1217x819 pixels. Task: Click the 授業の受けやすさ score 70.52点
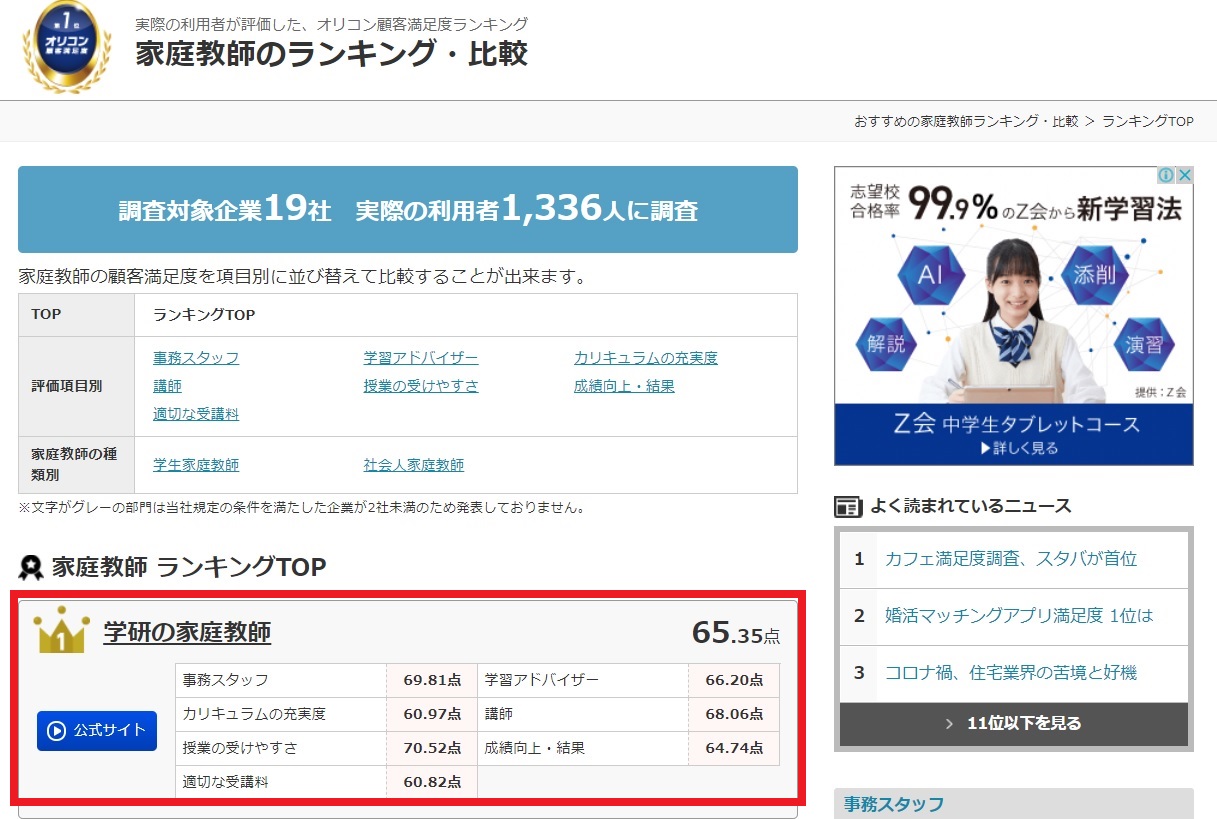click(x=432, y=748)
